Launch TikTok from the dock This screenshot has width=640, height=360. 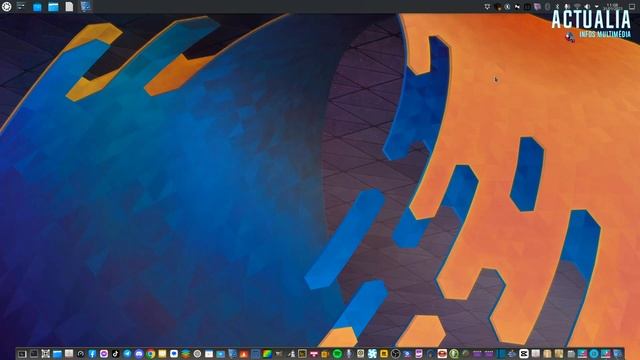pyautogui.click(x=116, y=354)
